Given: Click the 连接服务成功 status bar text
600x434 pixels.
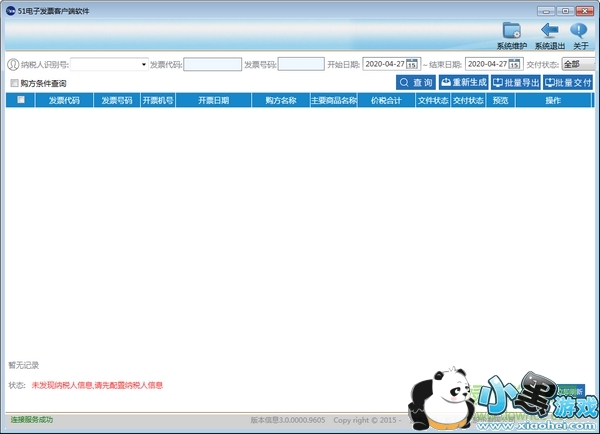Looking at the screenshot, I should coord(32,419).
